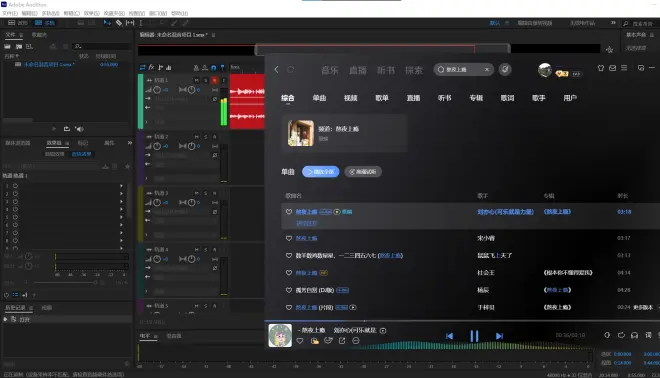The width and height of the screenshot is (660, 378).
Task: Click the blue play-all button beside 单曲
Action: click(x=321, y=172)
